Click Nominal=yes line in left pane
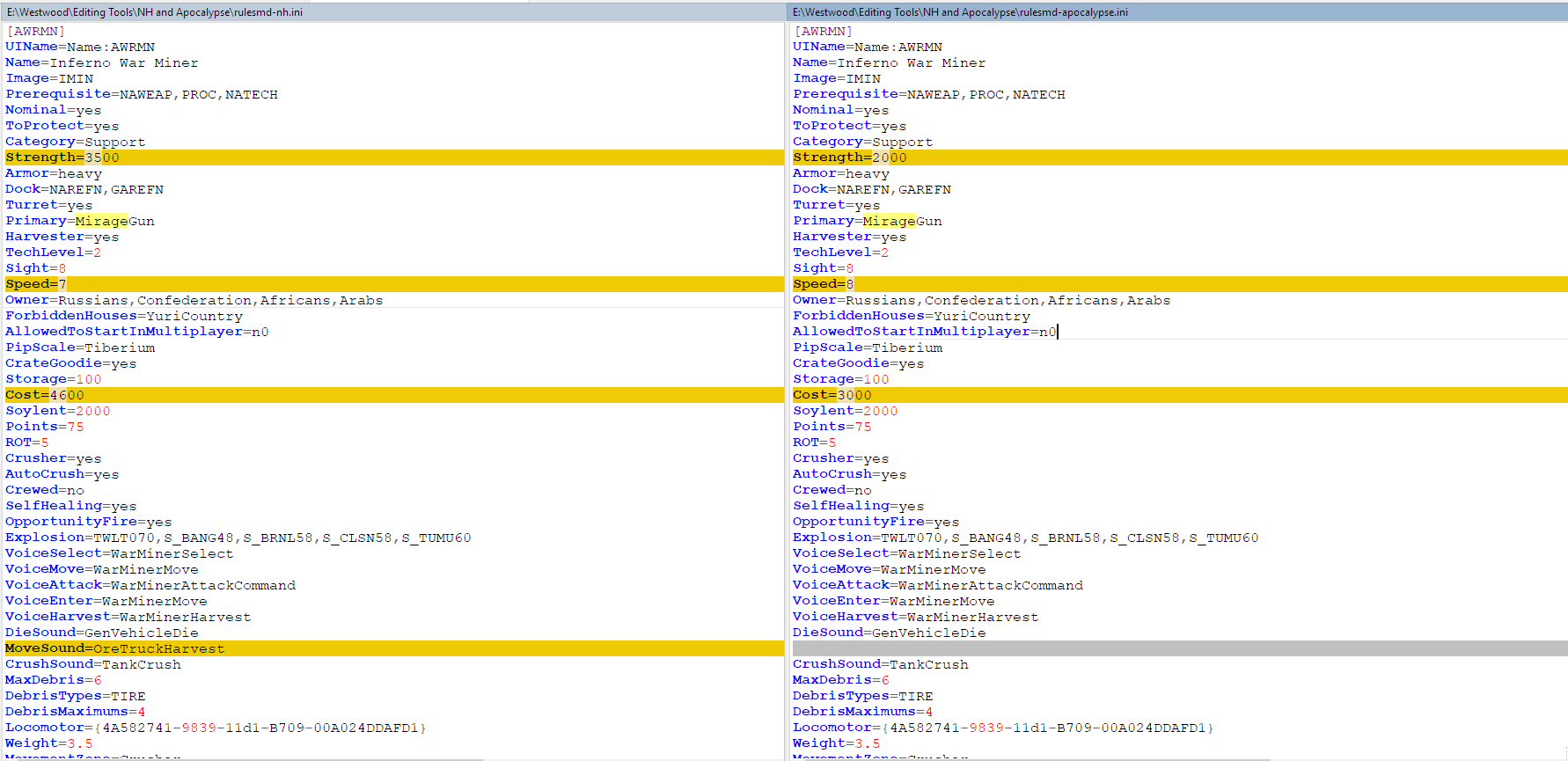The image size is (1568, 761). point(54,110)
